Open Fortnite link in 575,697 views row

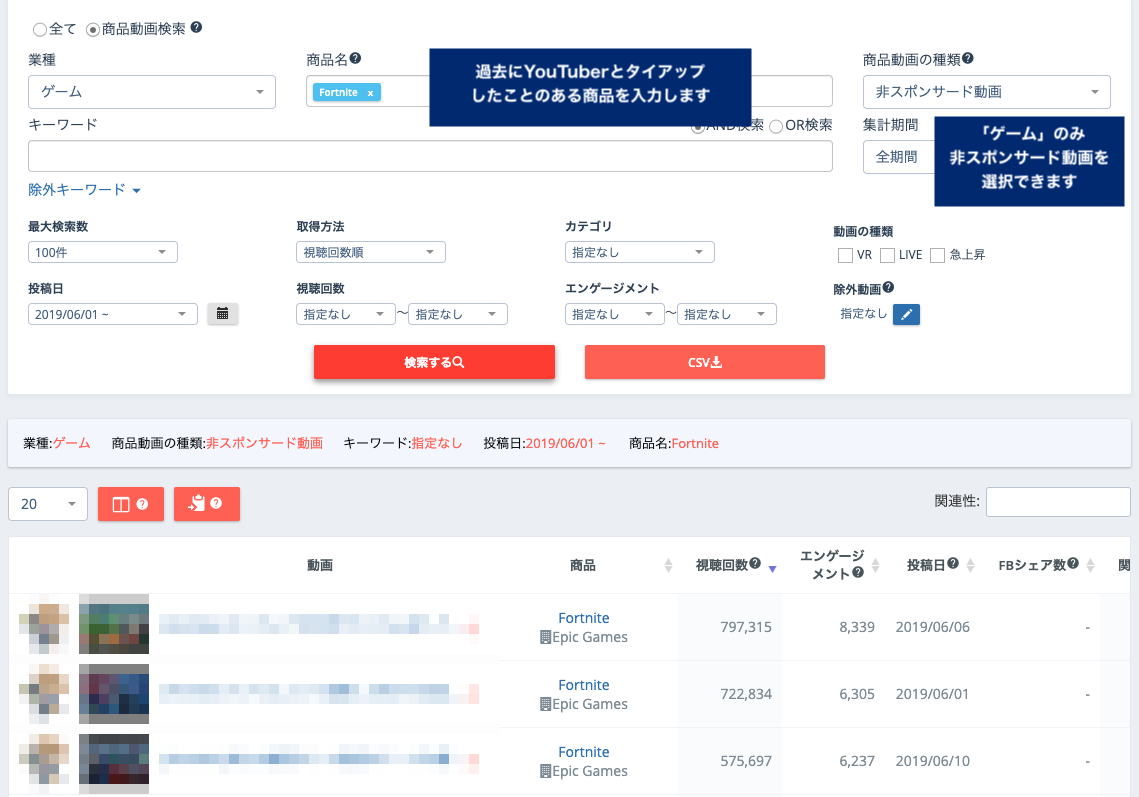(x=584, y=752)
